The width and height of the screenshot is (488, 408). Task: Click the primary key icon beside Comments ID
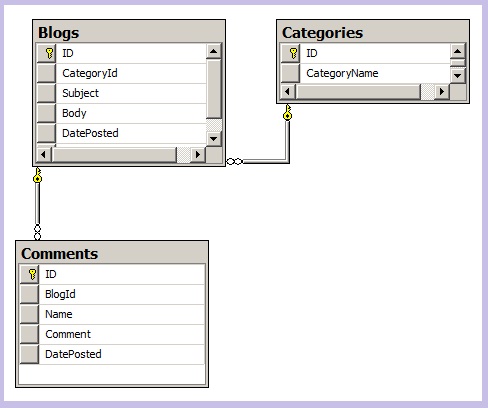coord(32,274)
